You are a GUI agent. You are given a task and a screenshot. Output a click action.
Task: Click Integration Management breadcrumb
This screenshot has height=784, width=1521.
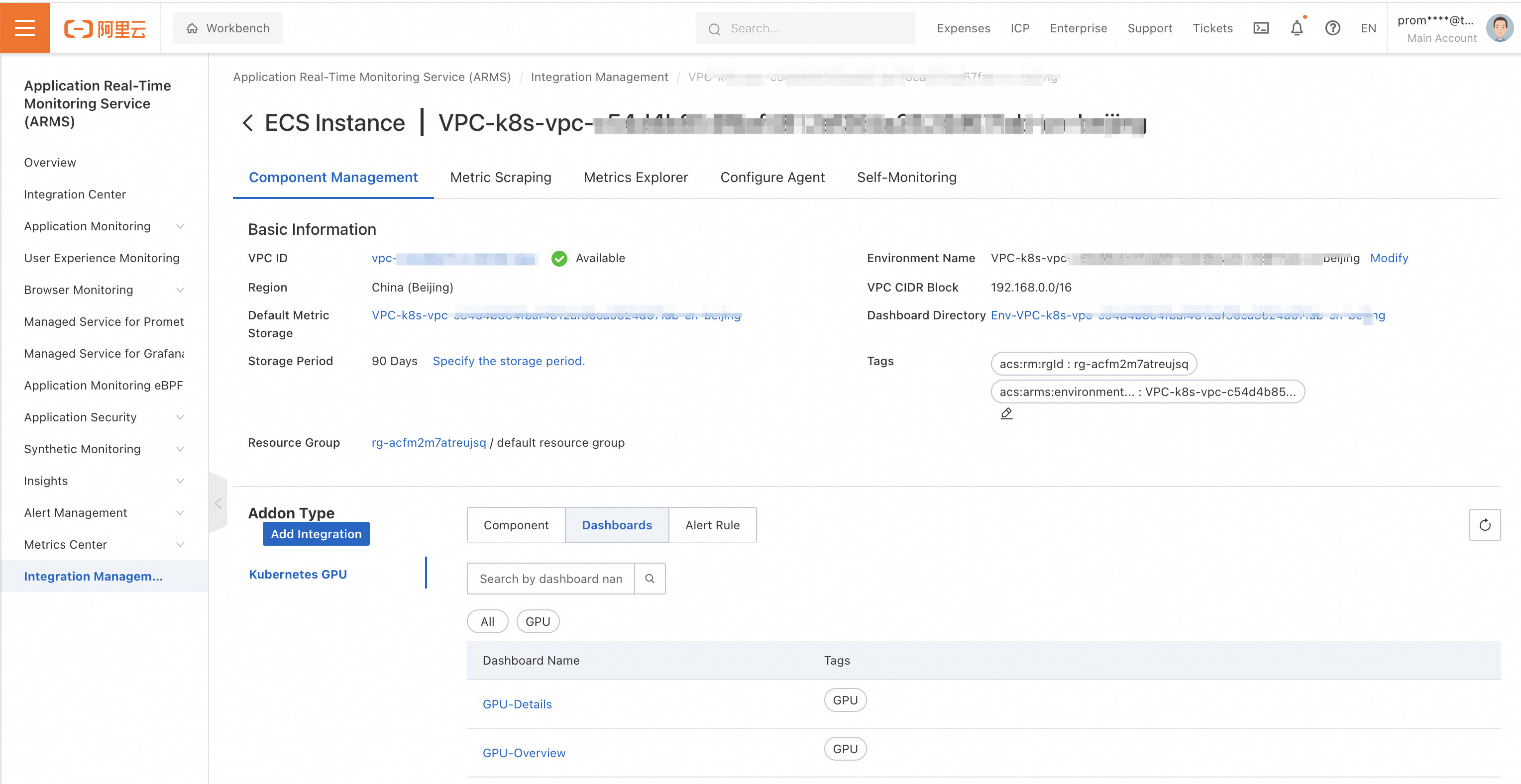pos(599,77)
